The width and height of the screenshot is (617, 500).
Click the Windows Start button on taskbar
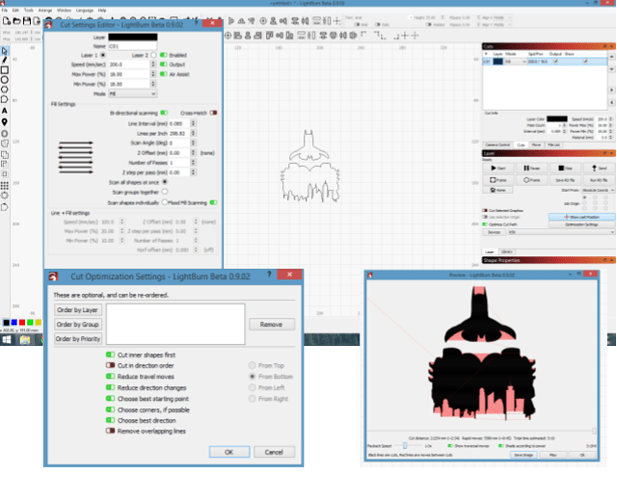[x=7, y=340]
